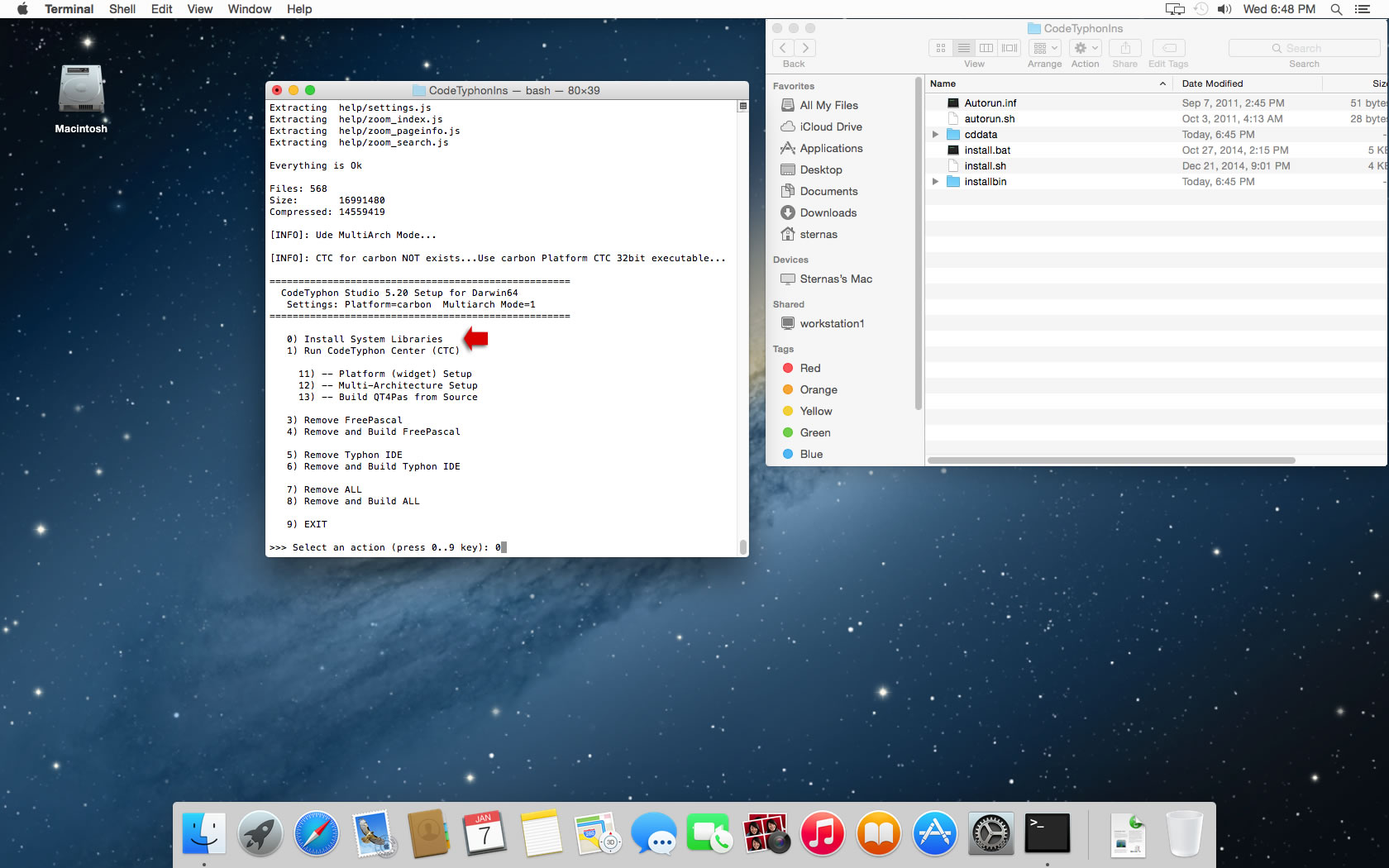Click Finder Edit Tags button
This screenshot has height=868, width=1389.
[1169, 48]
